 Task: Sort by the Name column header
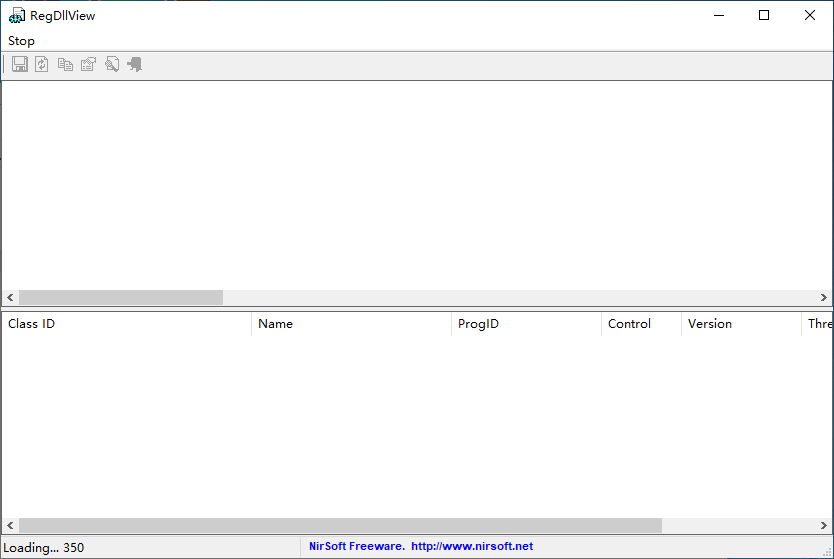(x=350, y=324)
